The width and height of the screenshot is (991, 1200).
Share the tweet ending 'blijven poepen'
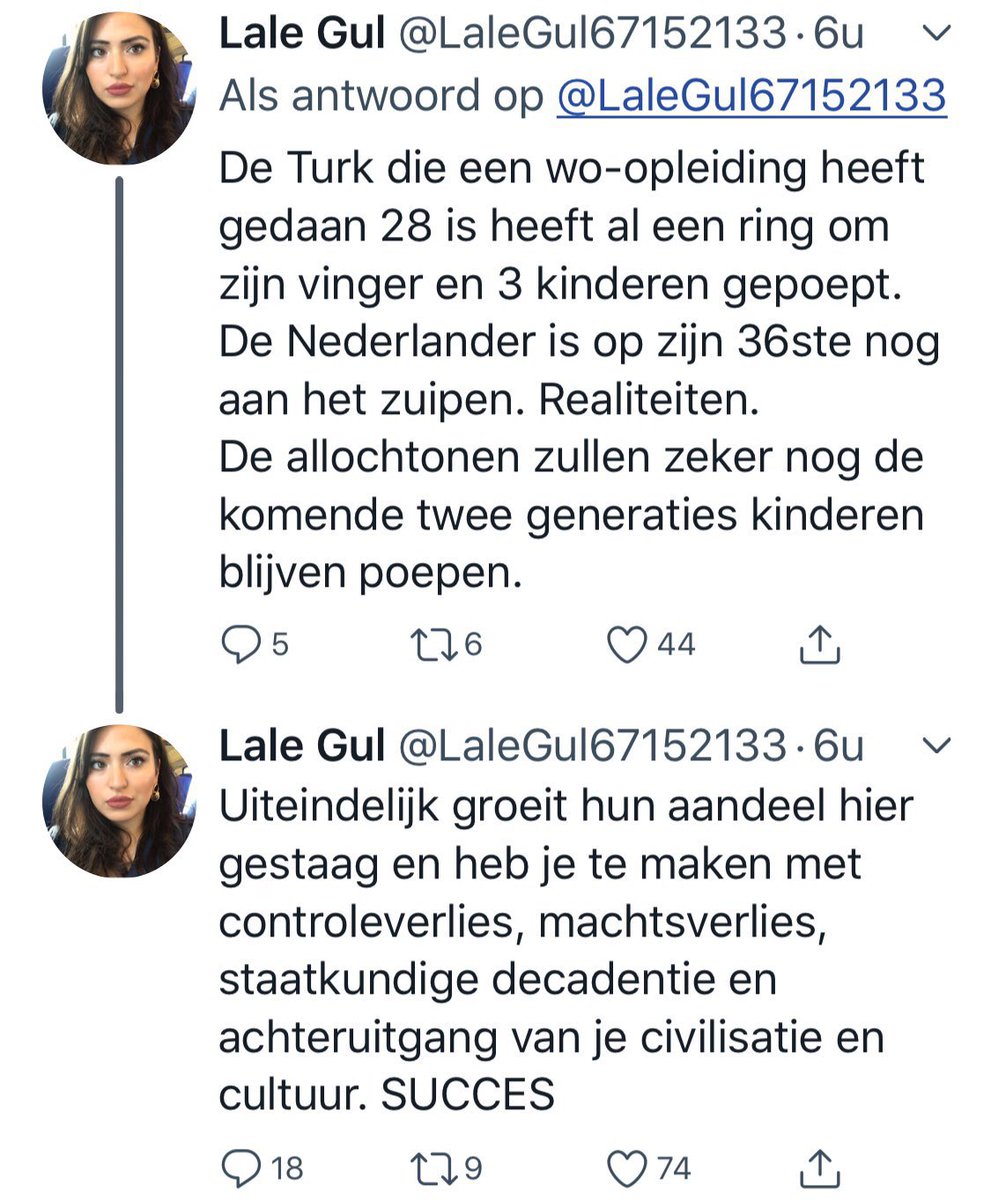820,645
